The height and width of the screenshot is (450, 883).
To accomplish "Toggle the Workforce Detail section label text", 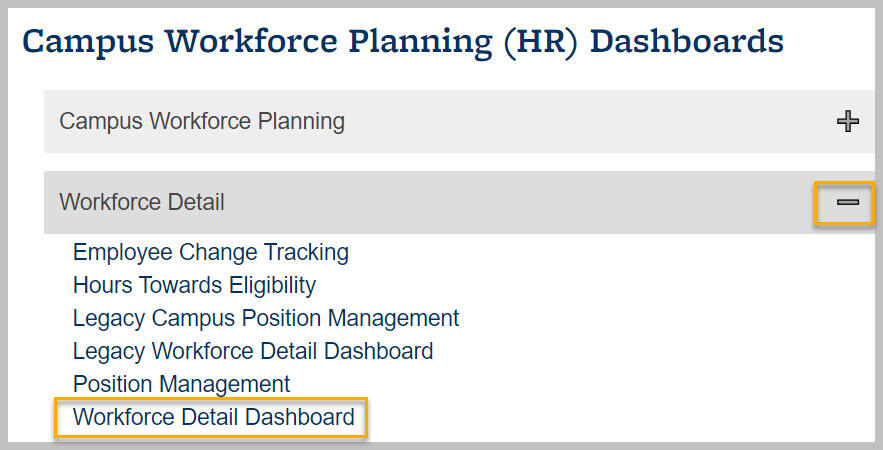I will [x=142, y=202].
